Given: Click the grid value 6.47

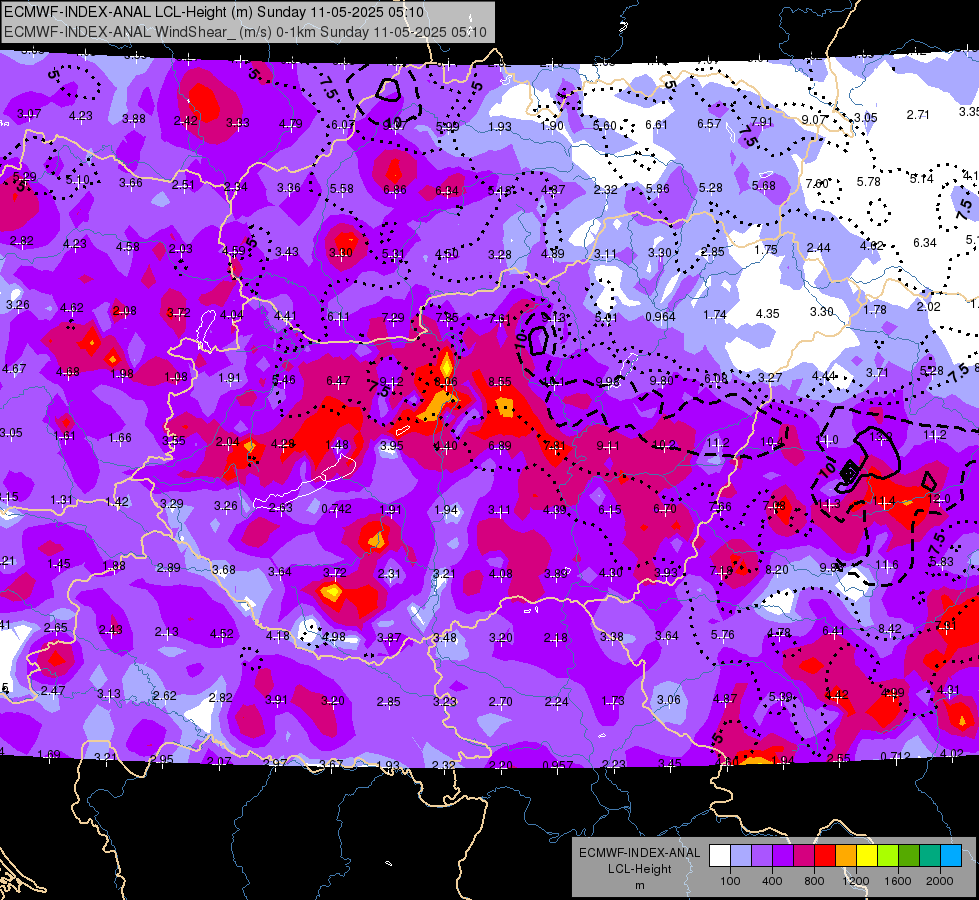Looking at the screenshot, I should 338,380.
